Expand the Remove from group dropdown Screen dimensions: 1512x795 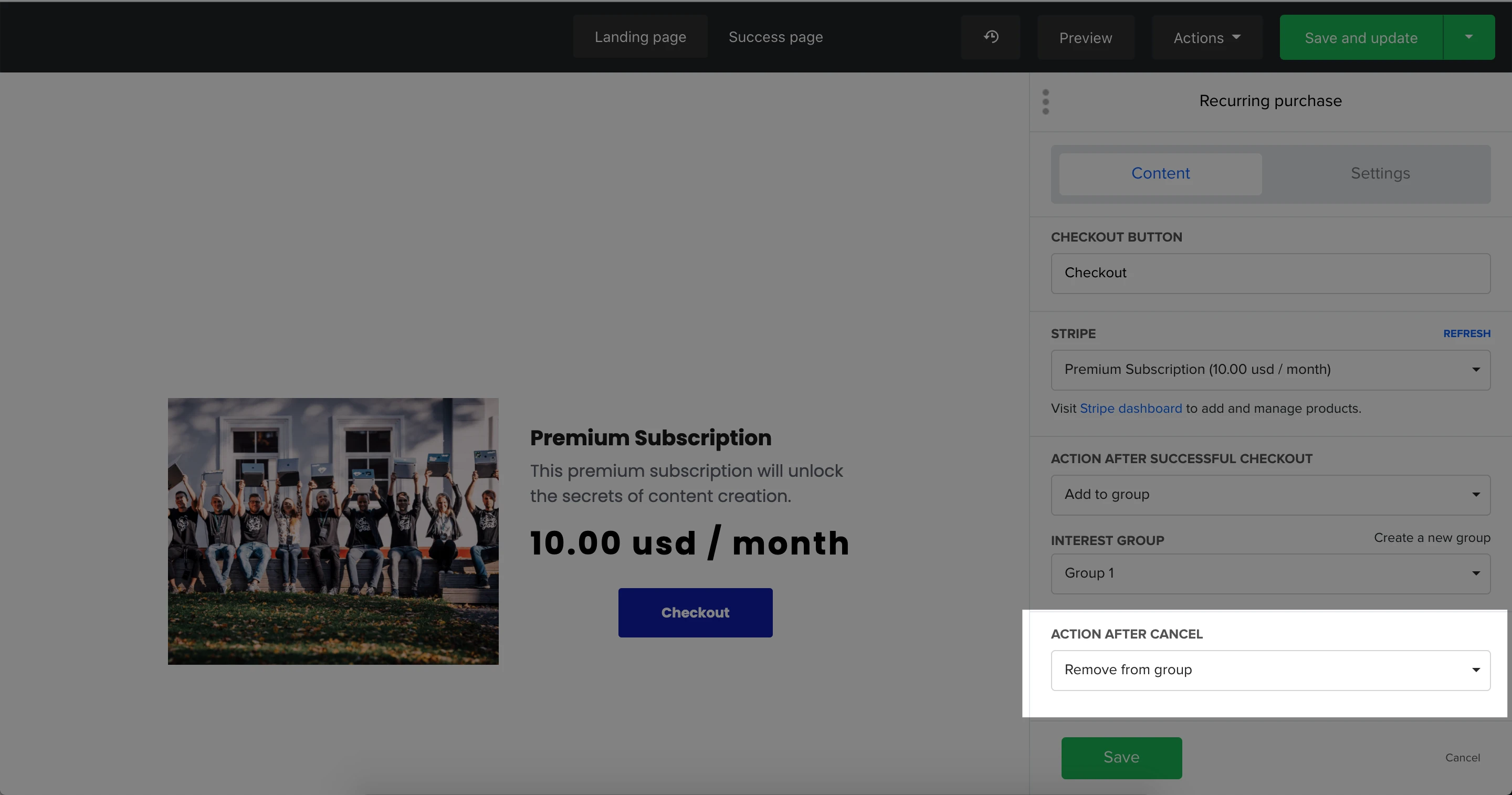pos(1270,671)
